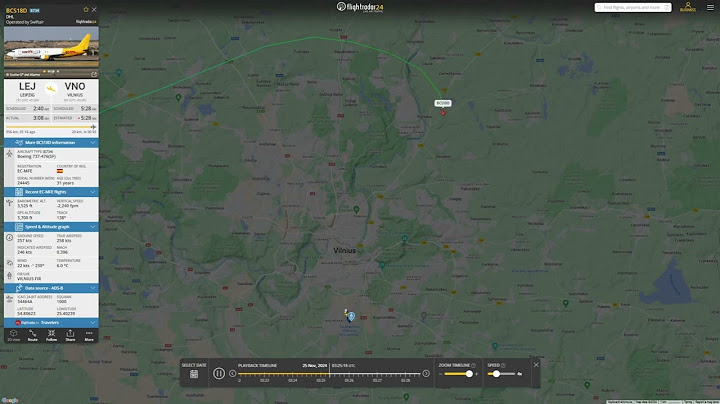Expand Speed & Altitude graph section
The image size is (720, 404).
point(51,227)
